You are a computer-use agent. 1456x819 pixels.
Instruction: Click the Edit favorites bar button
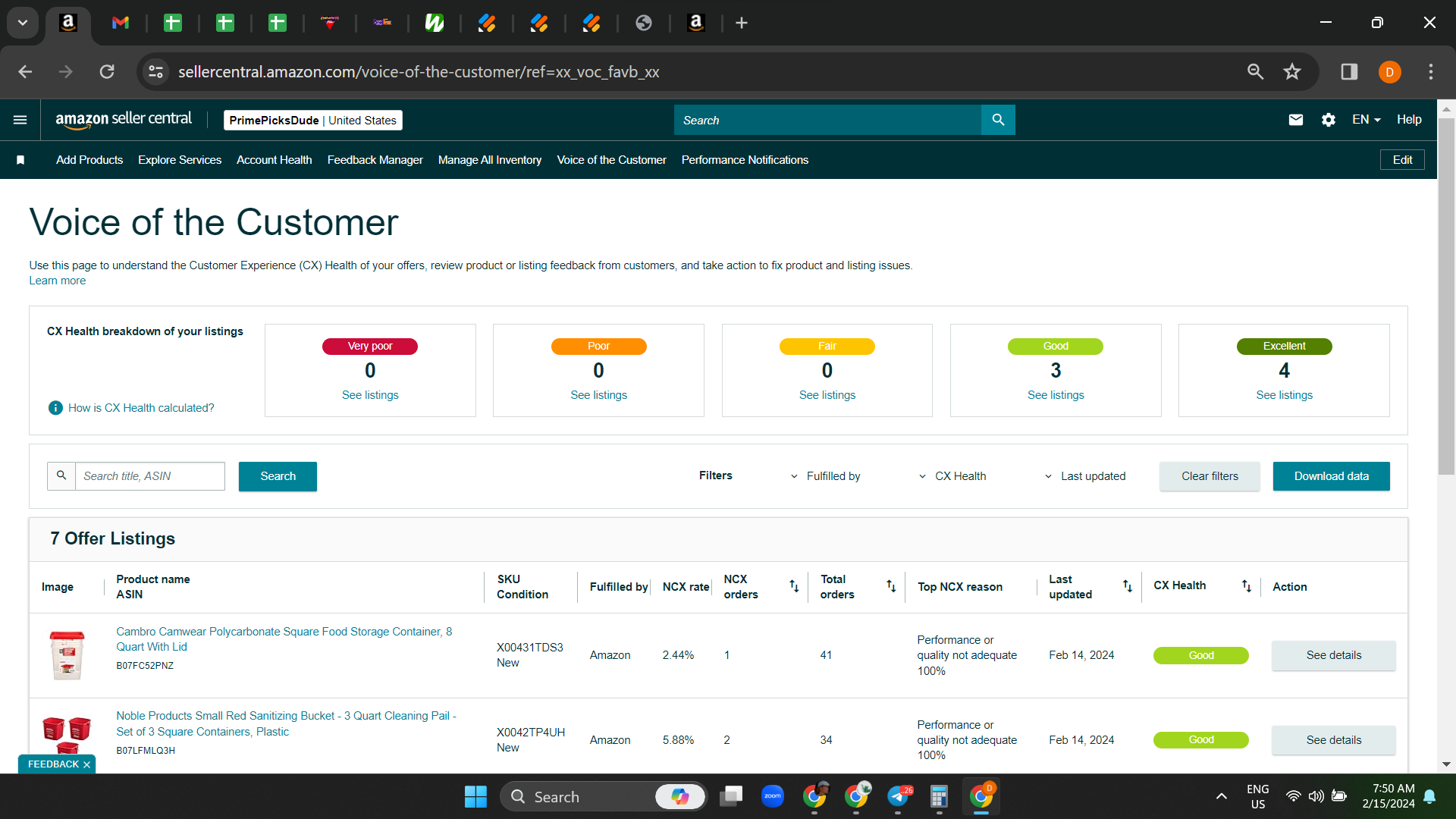1402,160
